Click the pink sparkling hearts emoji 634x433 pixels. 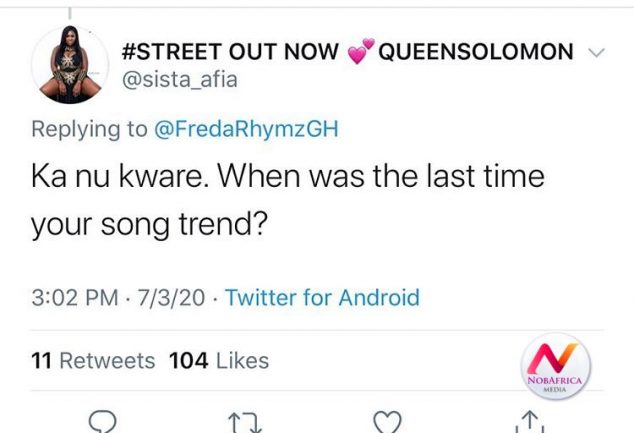360,51
